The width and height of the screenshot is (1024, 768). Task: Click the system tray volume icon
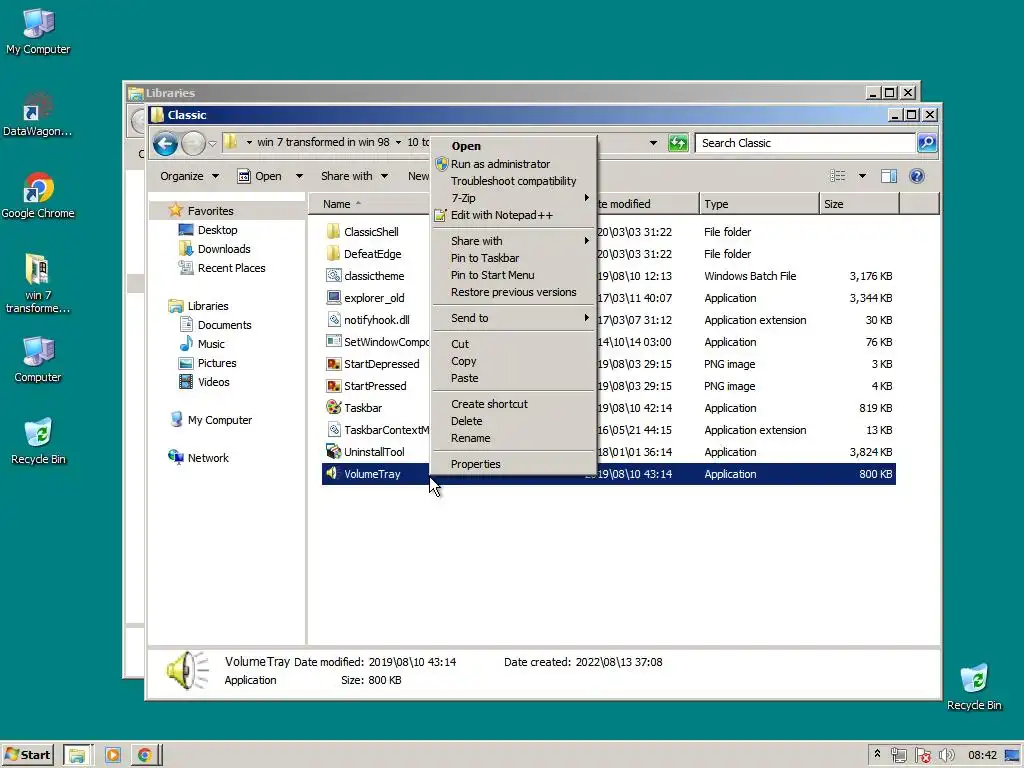[946, 755]
